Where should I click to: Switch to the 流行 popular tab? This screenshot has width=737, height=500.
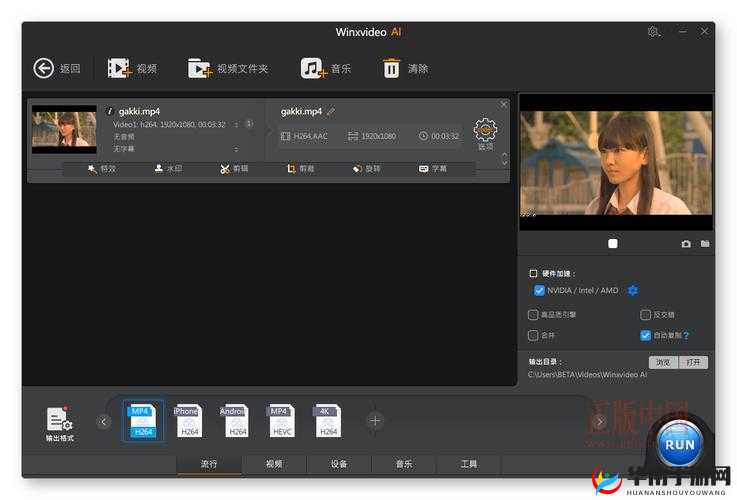point(209,464)
